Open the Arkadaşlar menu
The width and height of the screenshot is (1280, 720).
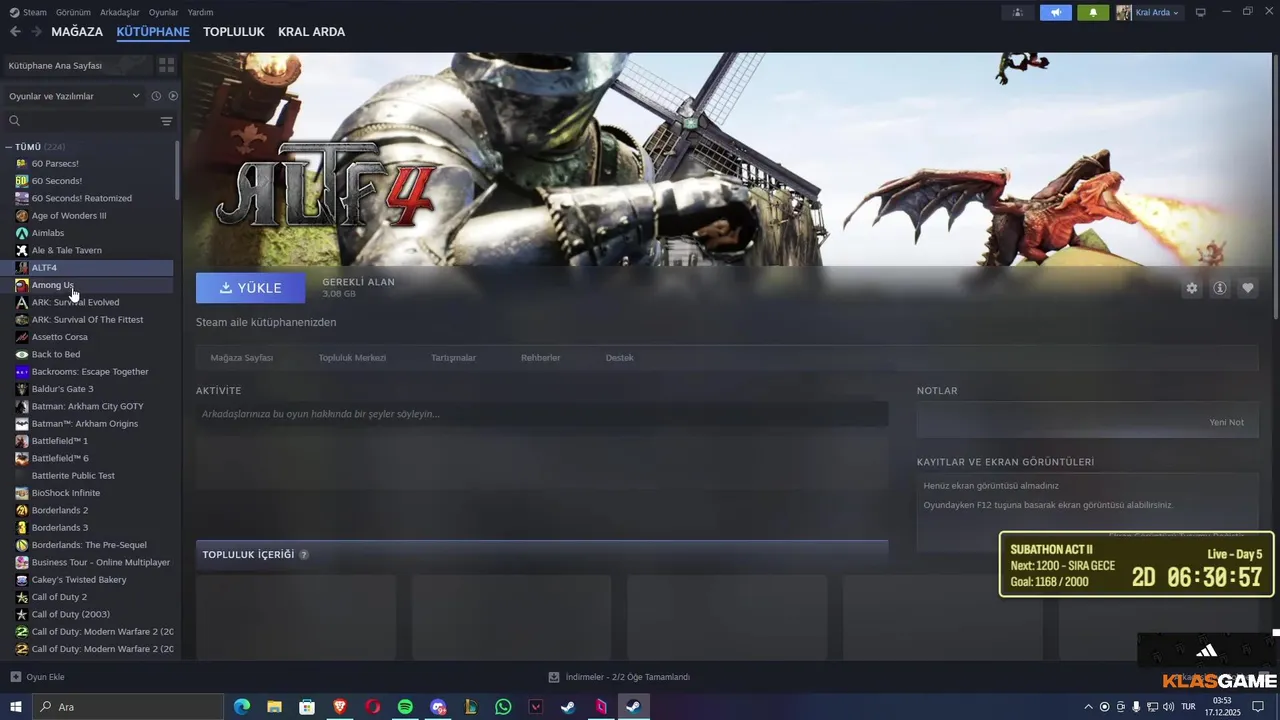click(x=120, y=13)
